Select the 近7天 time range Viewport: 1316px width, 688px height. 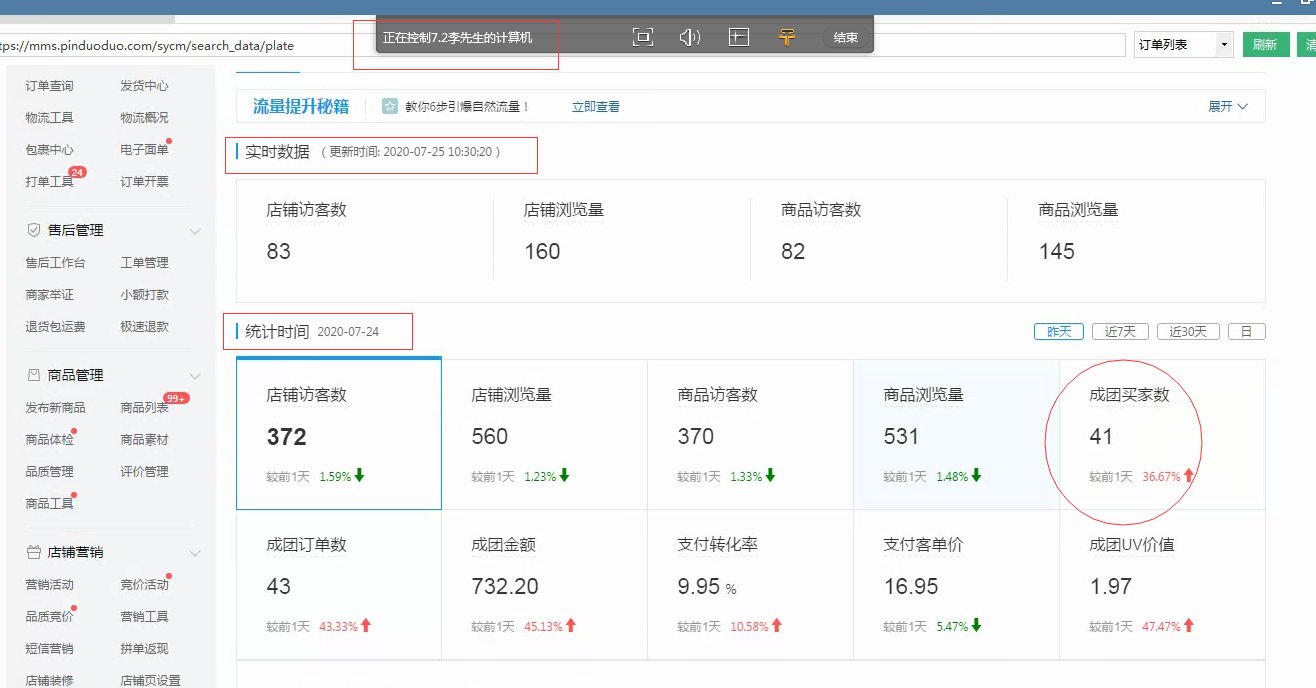(1120, 331)
